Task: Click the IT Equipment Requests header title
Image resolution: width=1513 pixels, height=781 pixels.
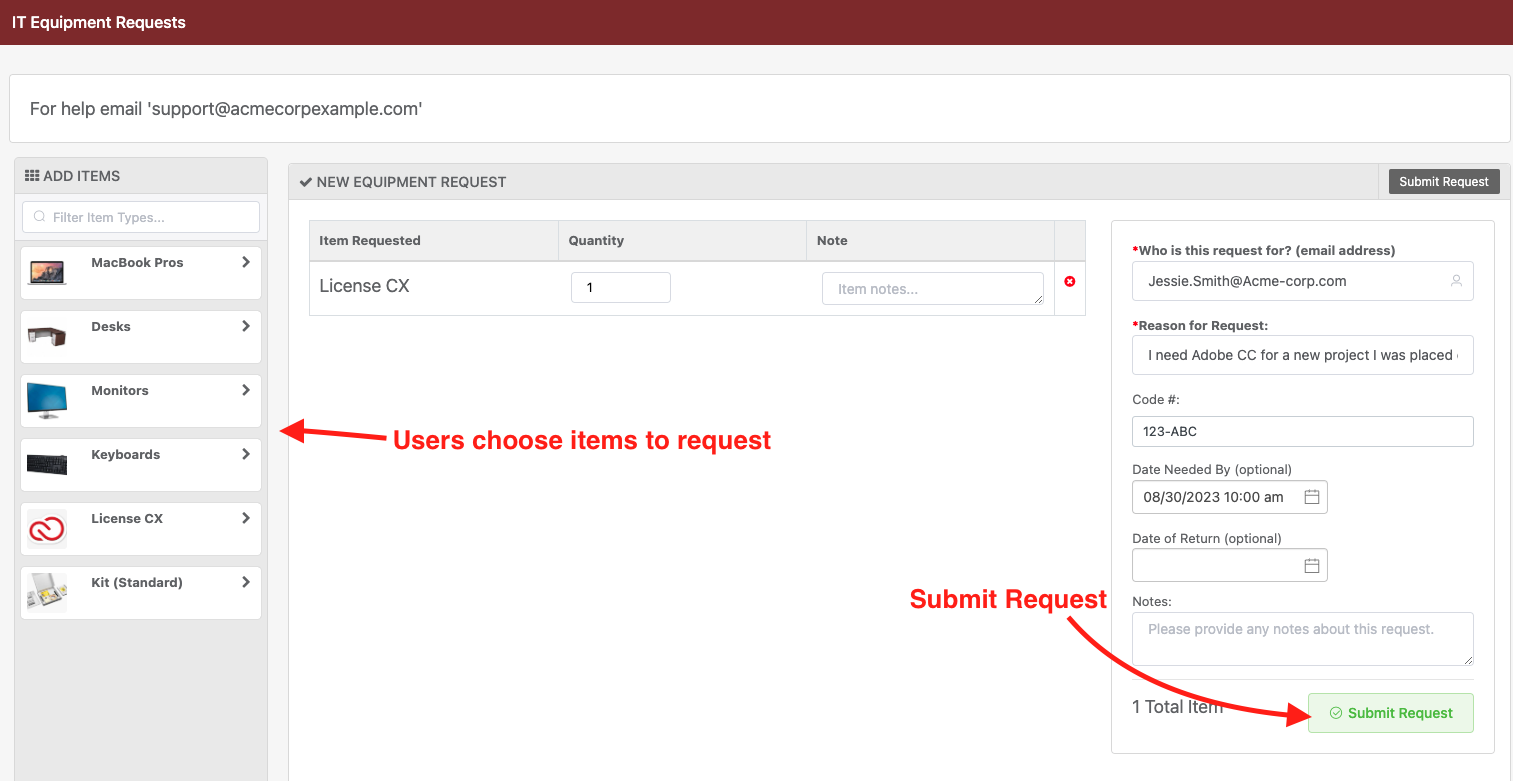Action: point(99,22)
